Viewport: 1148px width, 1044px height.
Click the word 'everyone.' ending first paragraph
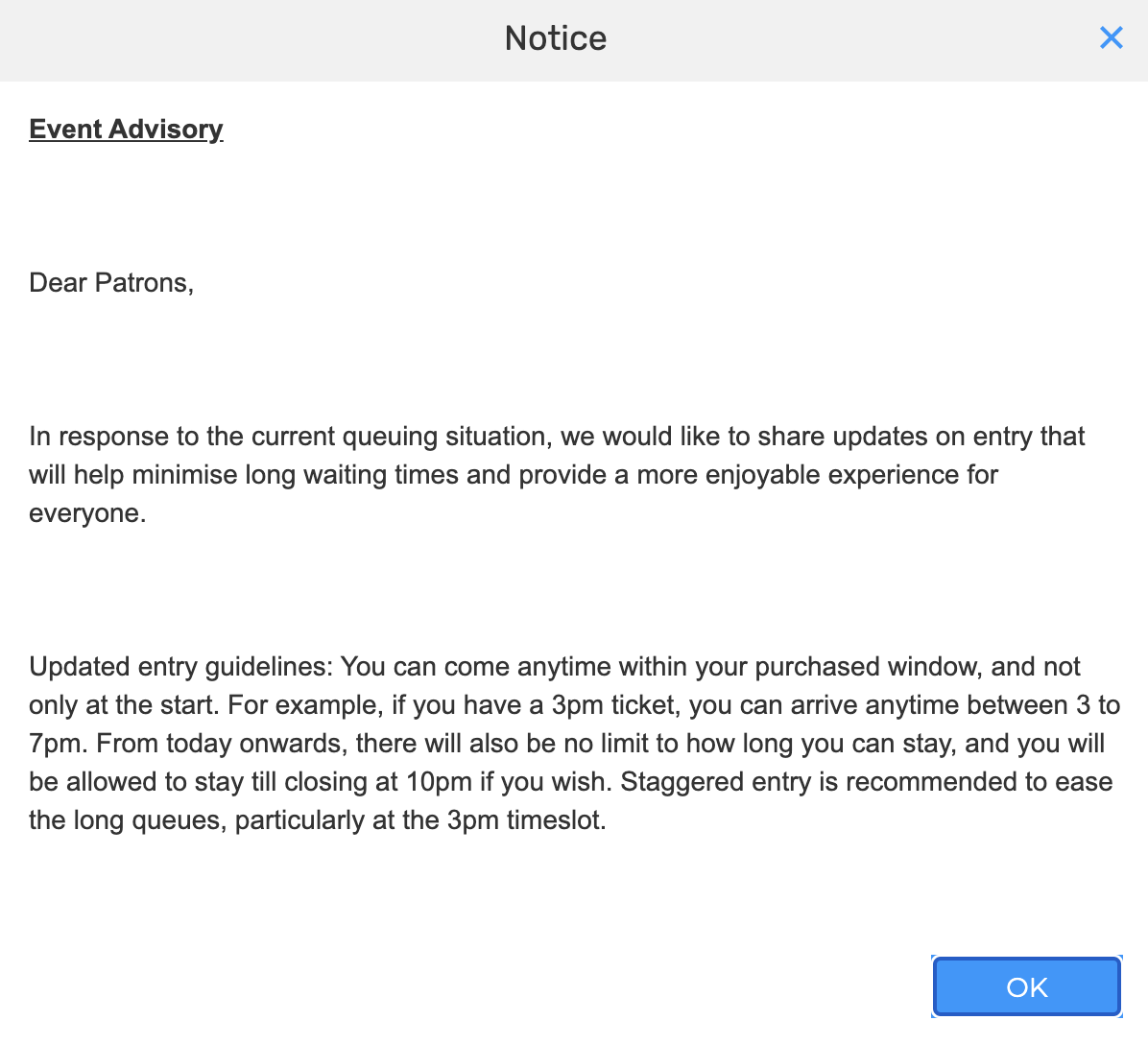click(x=88, y=514)
